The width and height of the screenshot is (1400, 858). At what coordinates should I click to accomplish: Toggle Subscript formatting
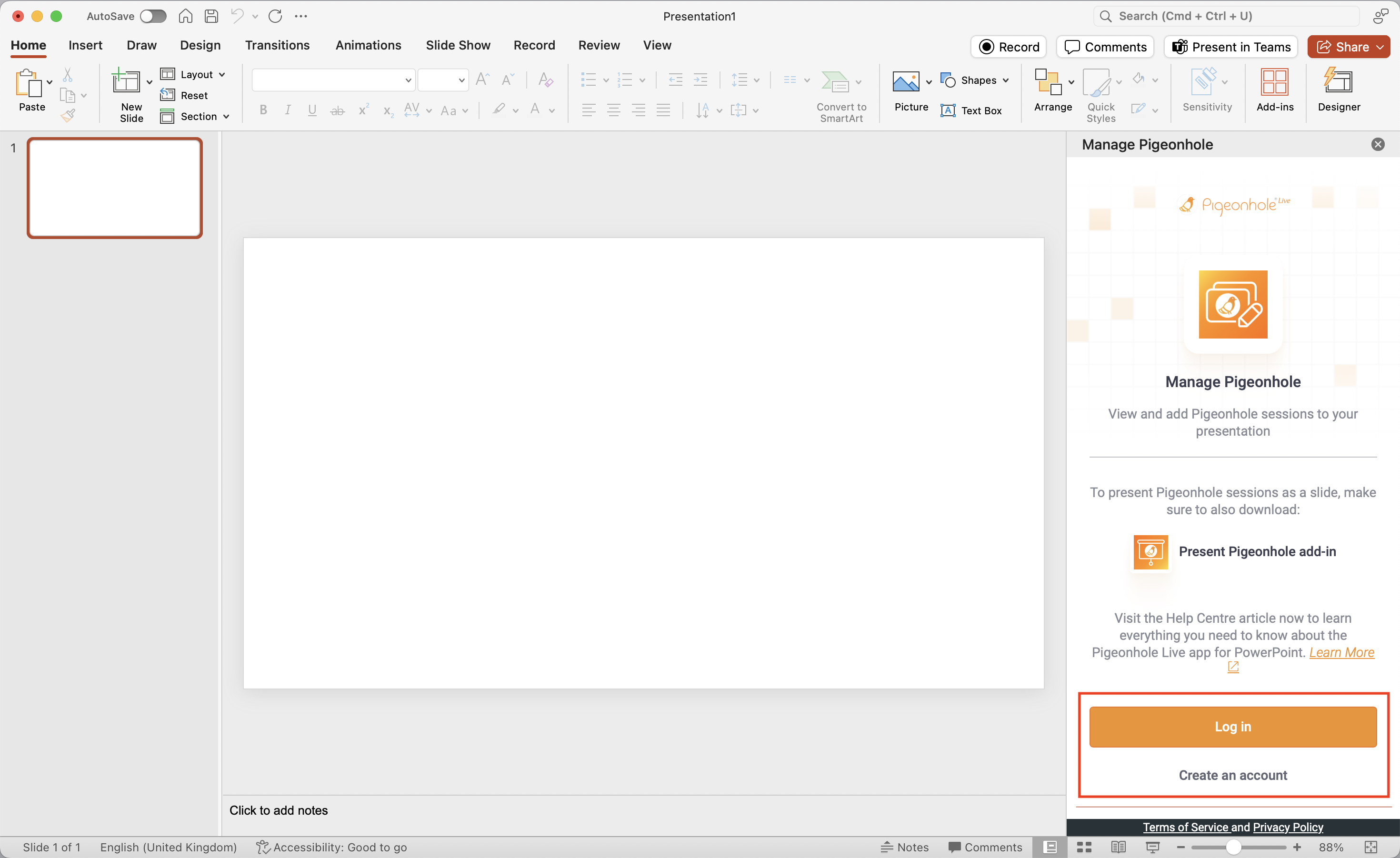point(388,111)
